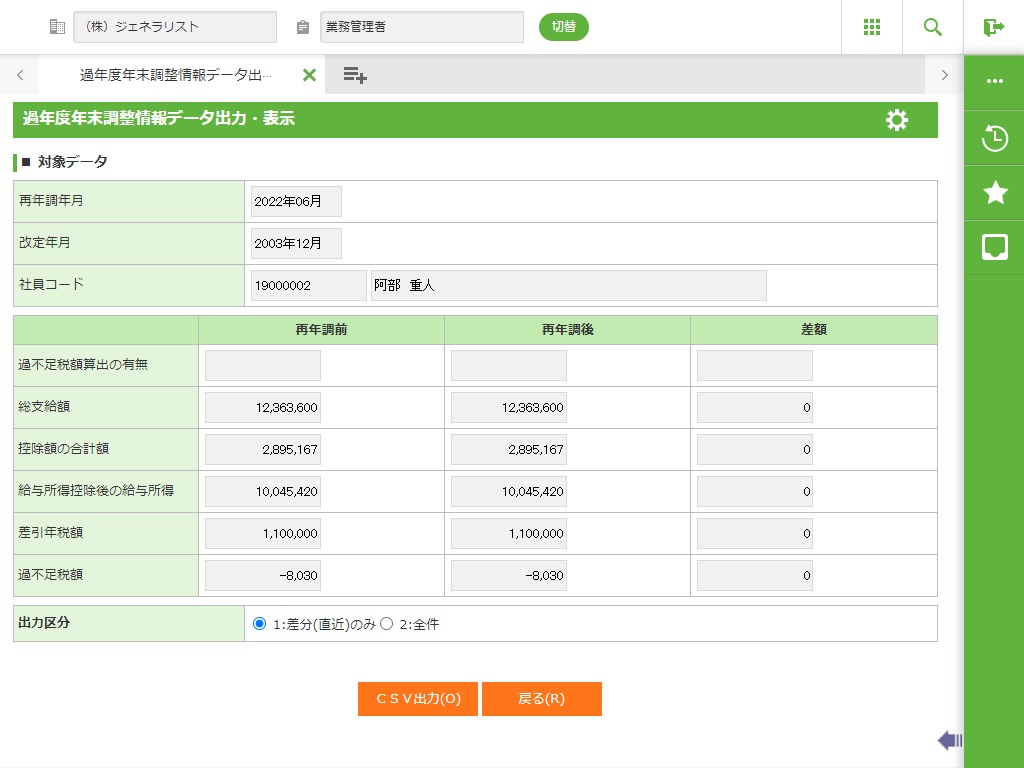
Task: Open the apps grid menu icon
Action: coord(871,27)
